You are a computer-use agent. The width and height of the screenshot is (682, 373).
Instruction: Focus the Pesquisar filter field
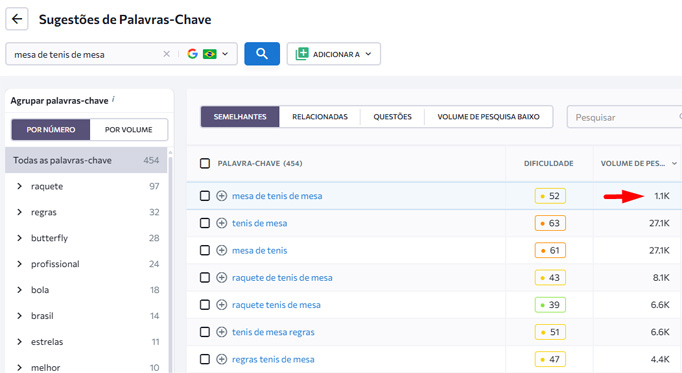(624, 117)
